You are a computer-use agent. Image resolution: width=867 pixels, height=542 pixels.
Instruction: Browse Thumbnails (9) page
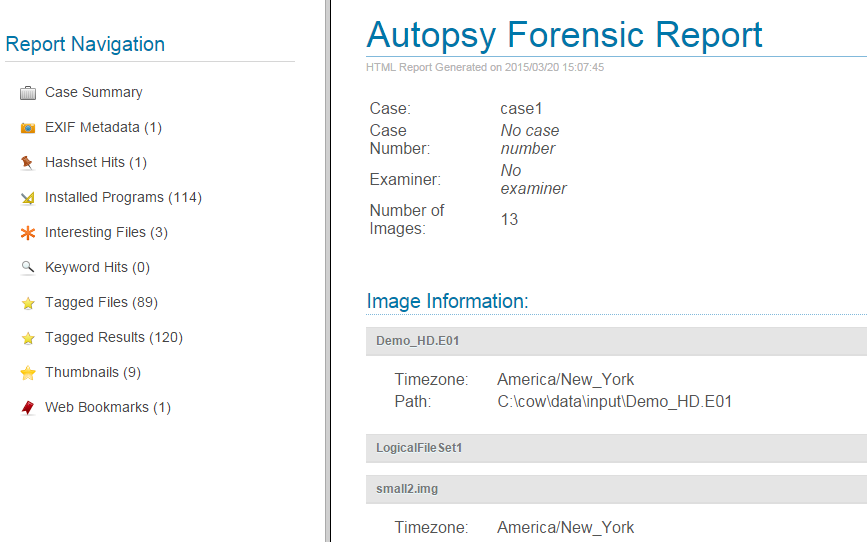click(93, 372)
